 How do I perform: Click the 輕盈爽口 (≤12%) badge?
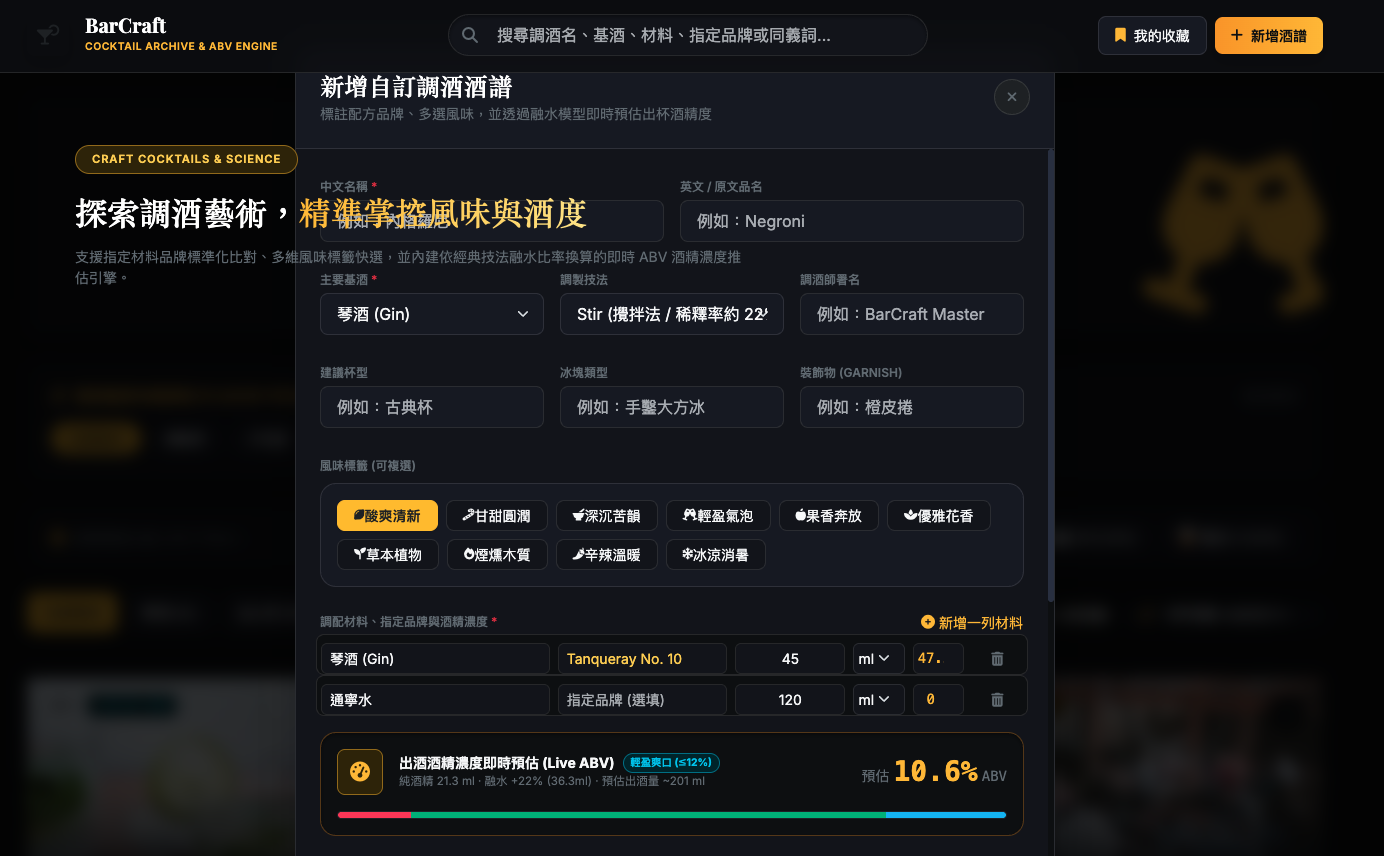671,763
